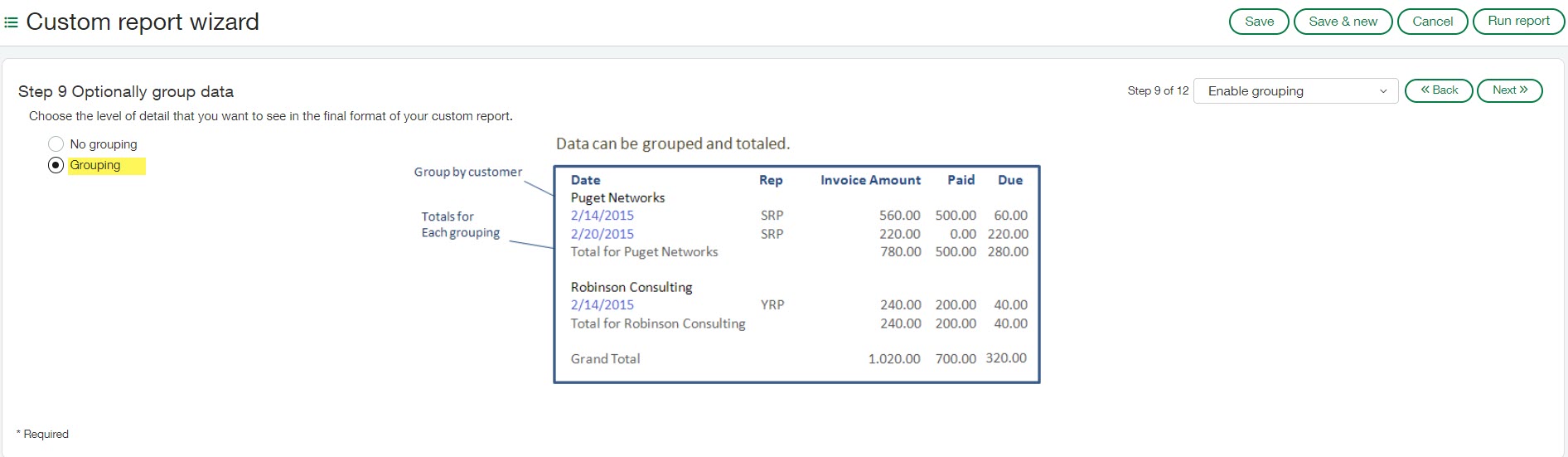Click the 2/14/2015 date under Robinson Consulting

click(x=602, y=305)
